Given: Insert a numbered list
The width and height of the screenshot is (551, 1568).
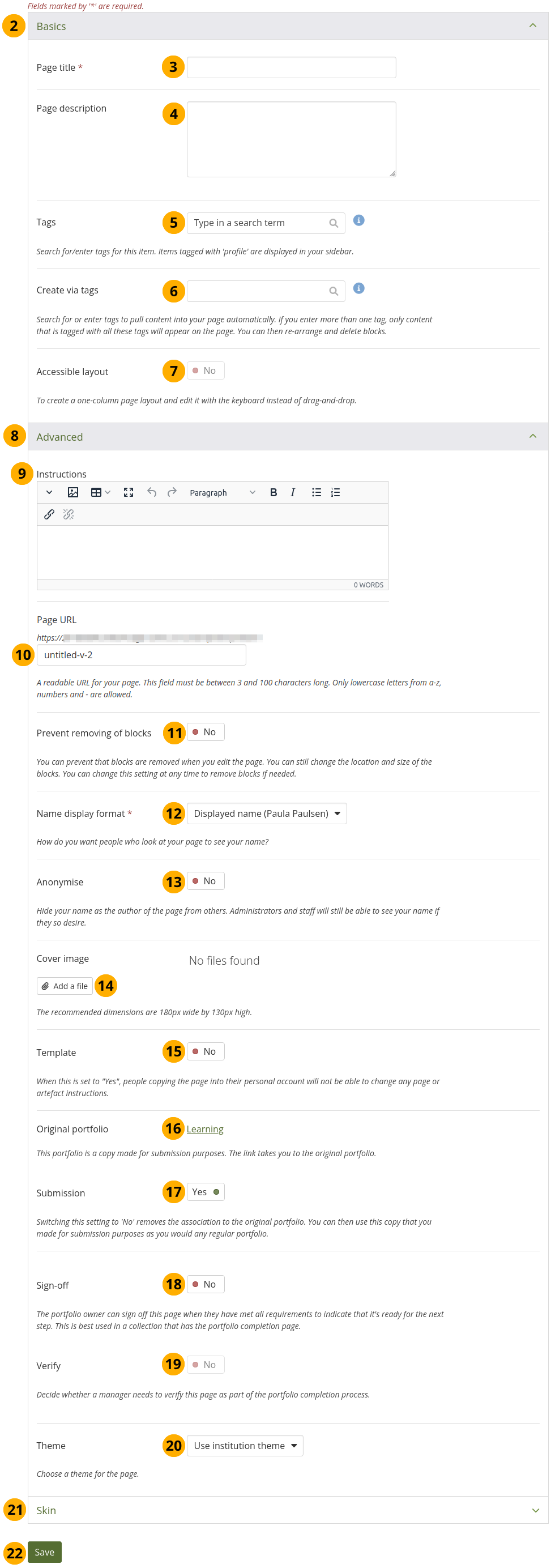Looking at the screenshot, I should 336,492.
